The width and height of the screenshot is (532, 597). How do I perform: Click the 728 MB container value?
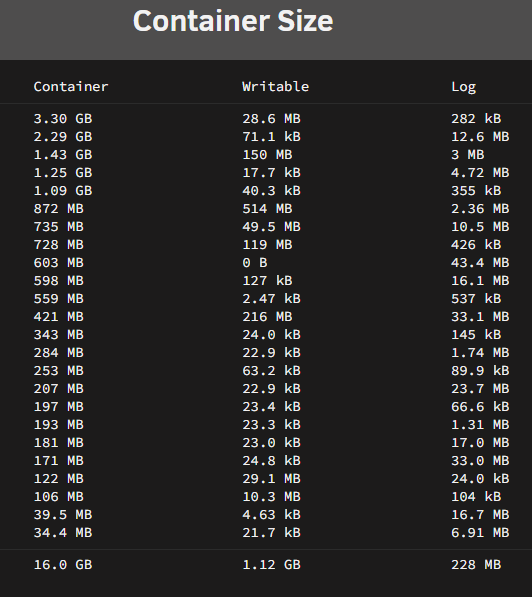(x=59, y=245)
